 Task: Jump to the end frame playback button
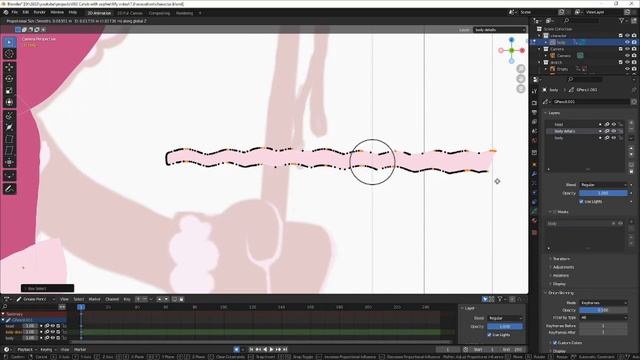(285, 349)
